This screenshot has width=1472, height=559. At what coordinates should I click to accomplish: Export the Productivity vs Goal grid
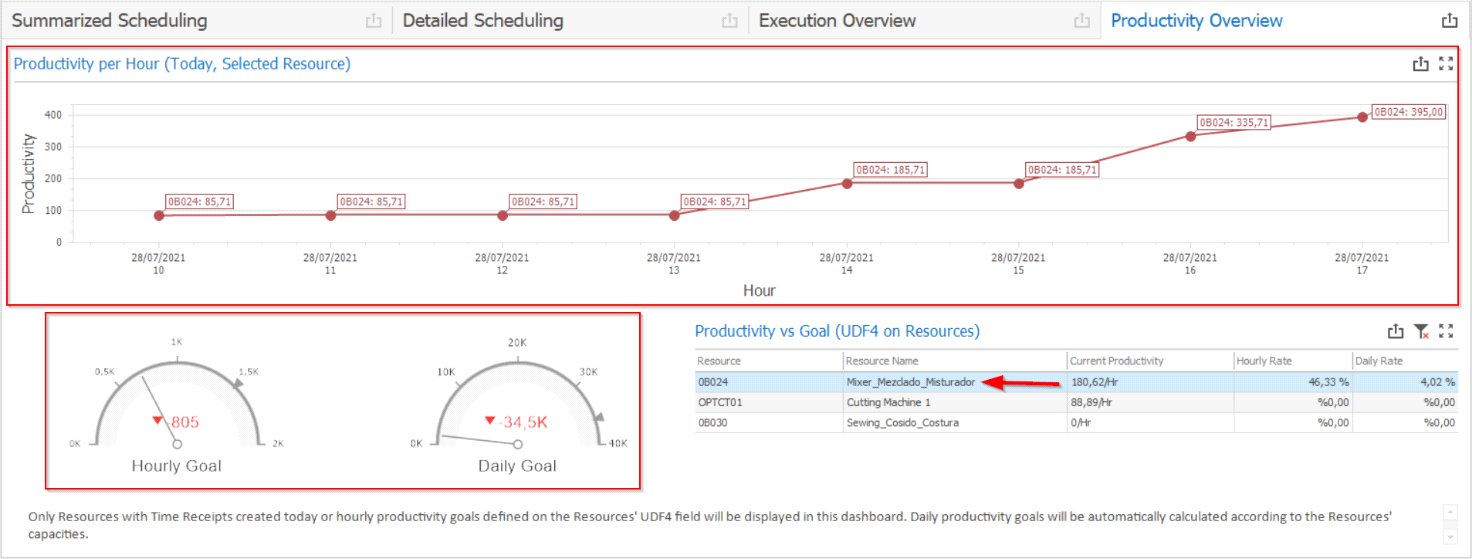(x=1396, y=331)
